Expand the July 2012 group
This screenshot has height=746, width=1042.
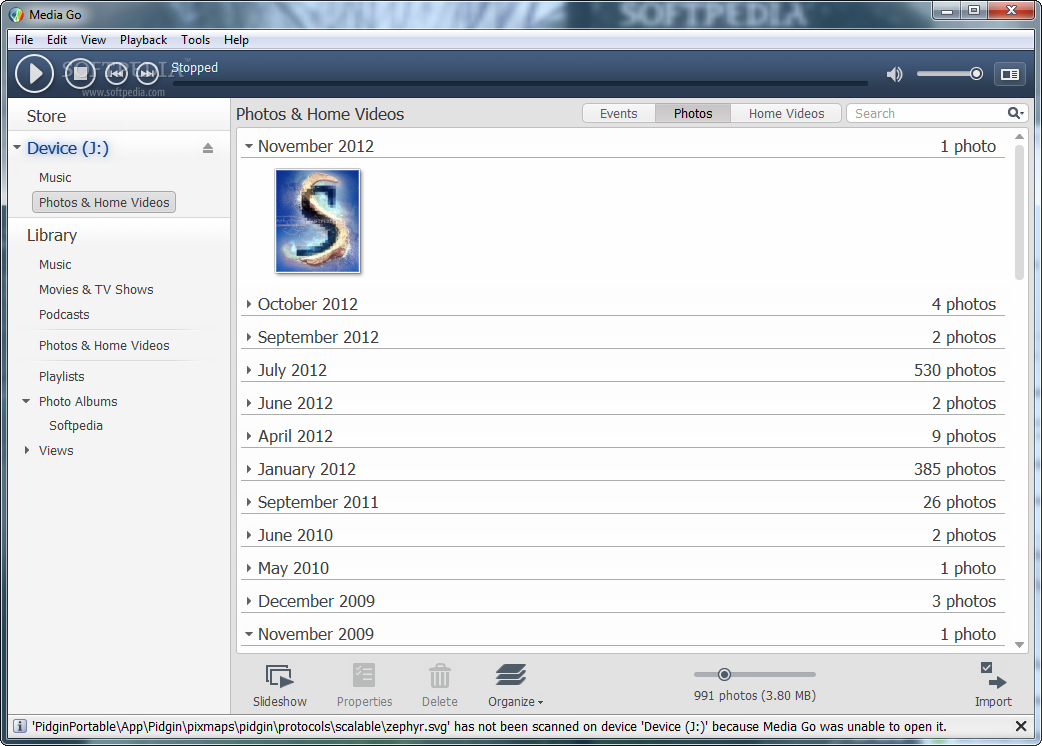249,370
